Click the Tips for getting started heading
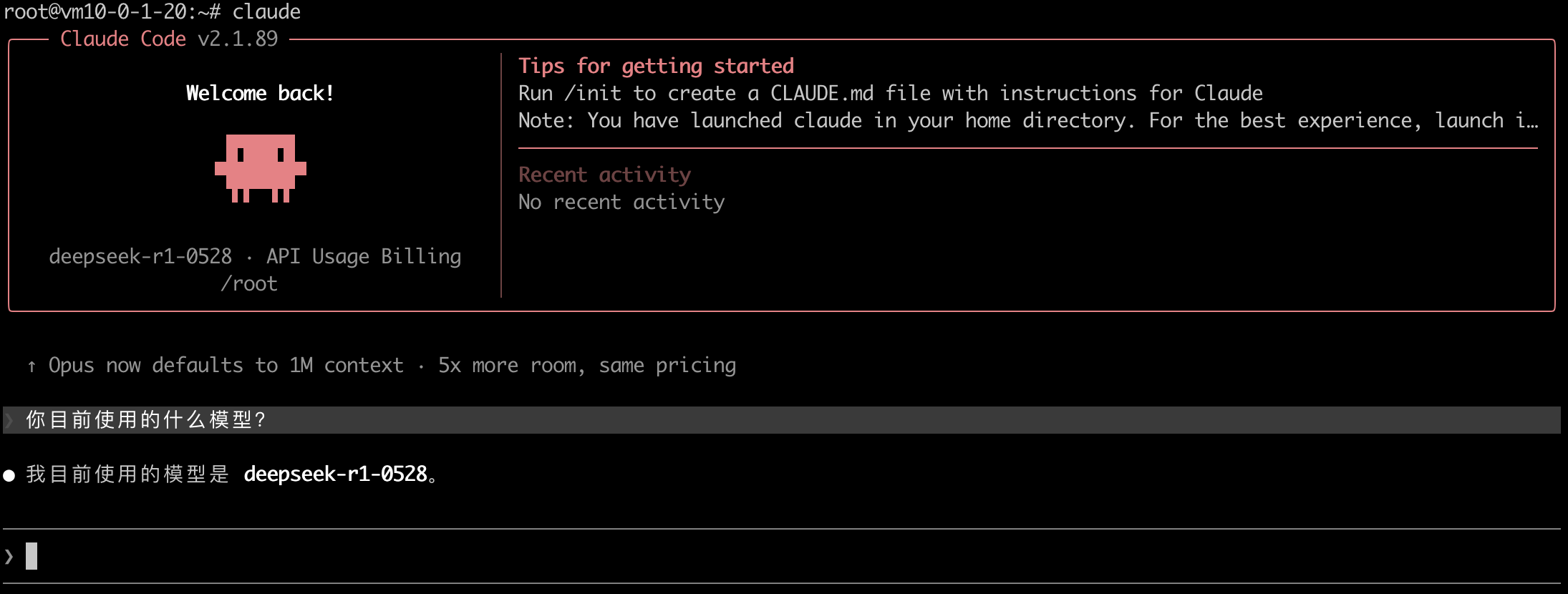Screen dimensions: 1568x594 pos(656,66)
